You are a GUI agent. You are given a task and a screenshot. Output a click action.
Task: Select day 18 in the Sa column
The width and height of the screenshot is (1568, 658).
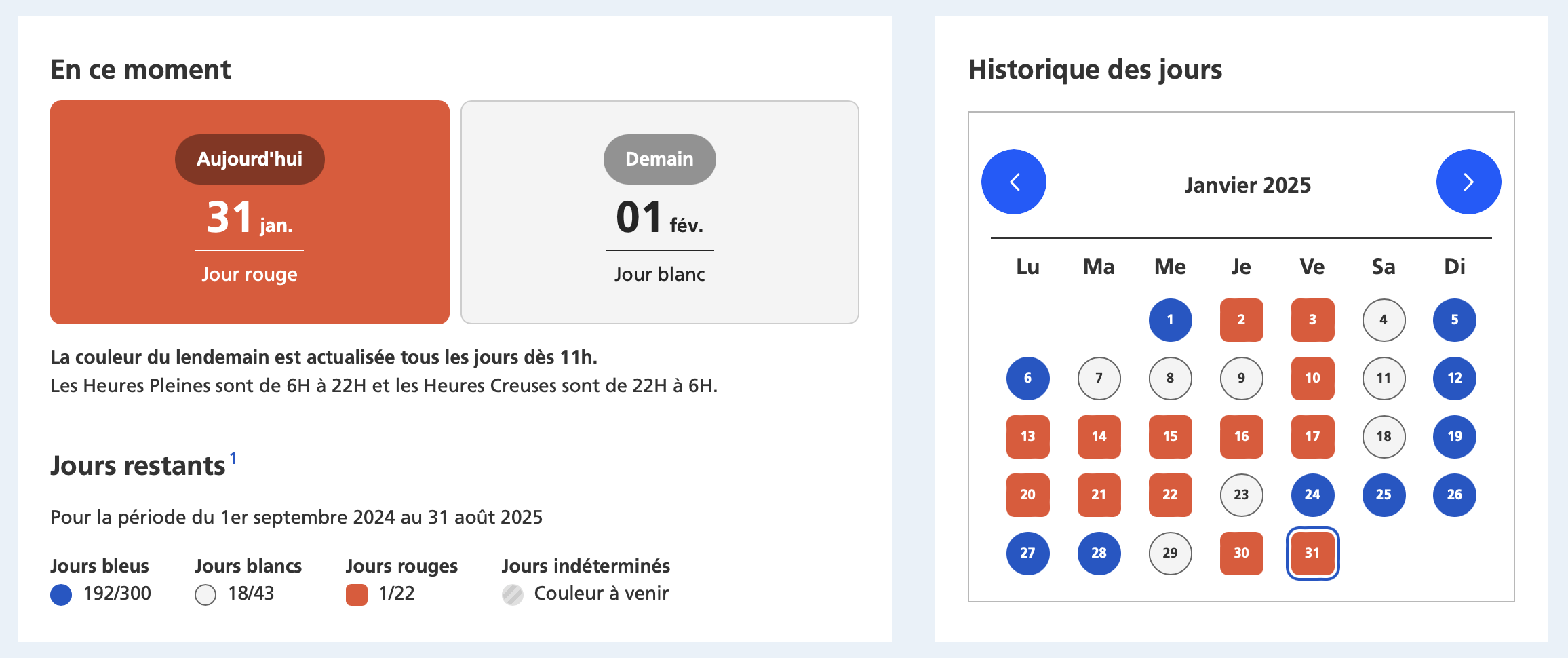(1383, 436)
